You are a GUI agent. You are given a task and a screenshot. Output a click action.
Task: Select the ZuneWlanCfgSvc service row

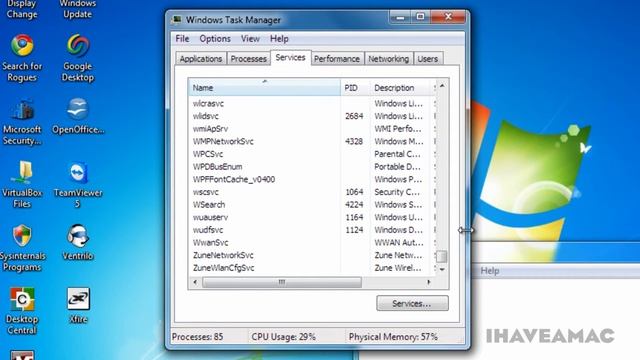click(x=312, y=268)
